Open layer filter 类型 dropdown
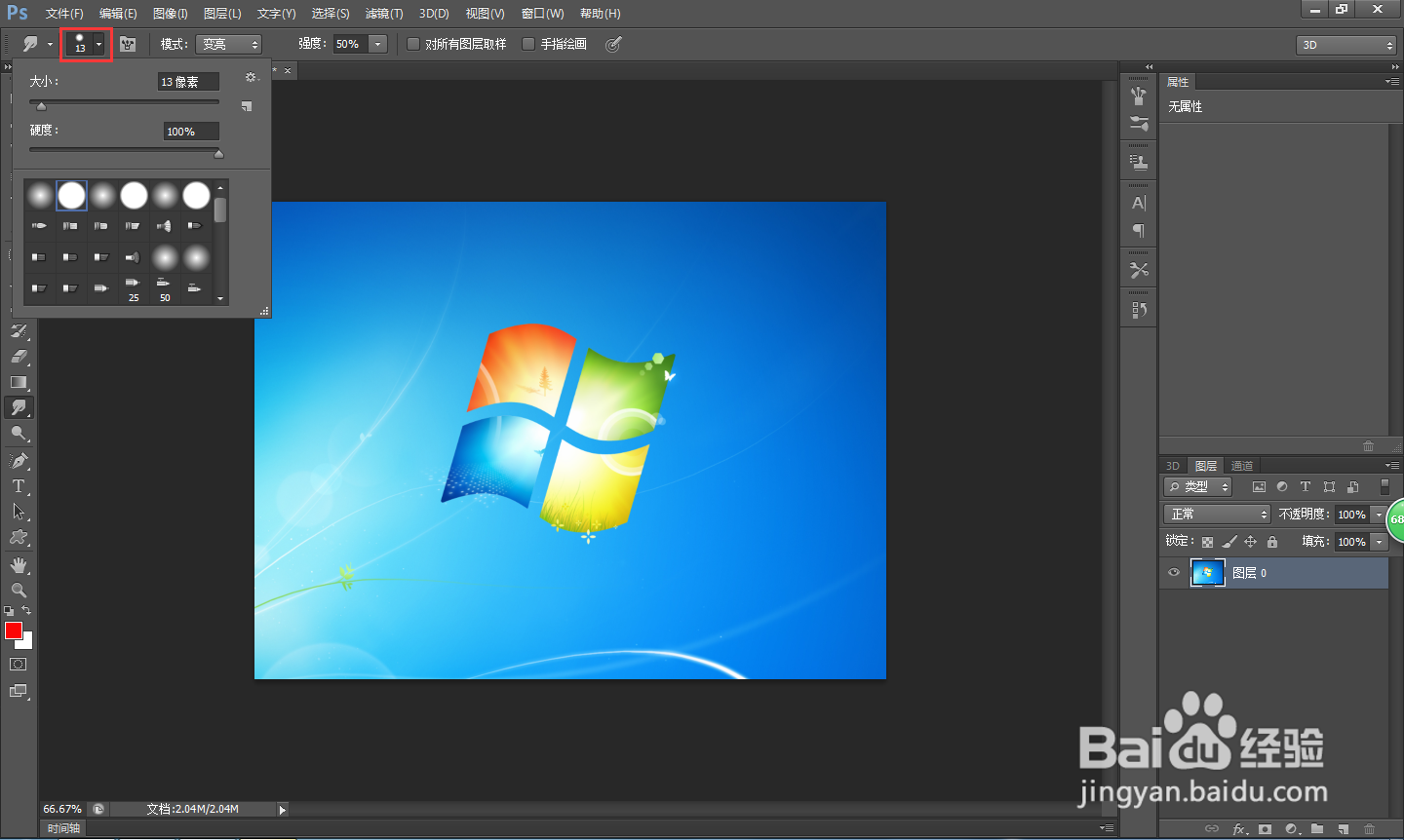Viewport: 1404px width, 840px height. (1197, 486)
